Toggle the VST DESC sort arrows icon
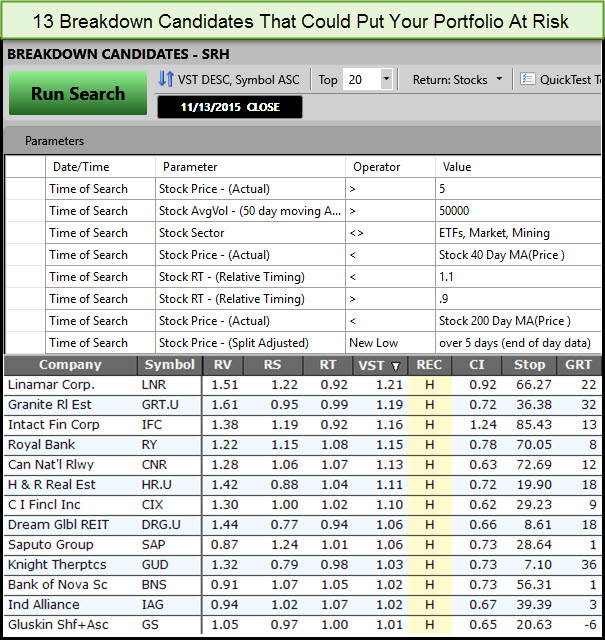Viewport: 605px width, 640px height. (166, 79)
